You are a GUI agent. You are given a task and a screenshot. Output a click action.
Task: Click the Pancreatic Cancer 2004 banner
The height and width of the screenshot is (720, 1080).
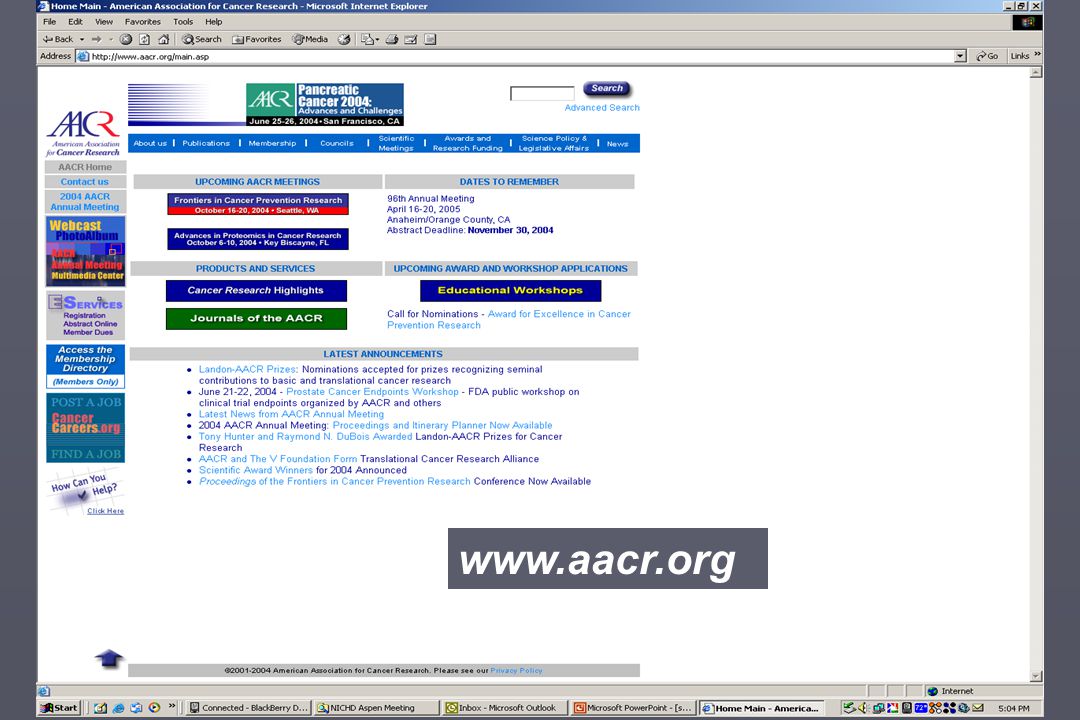pos(324,104)
